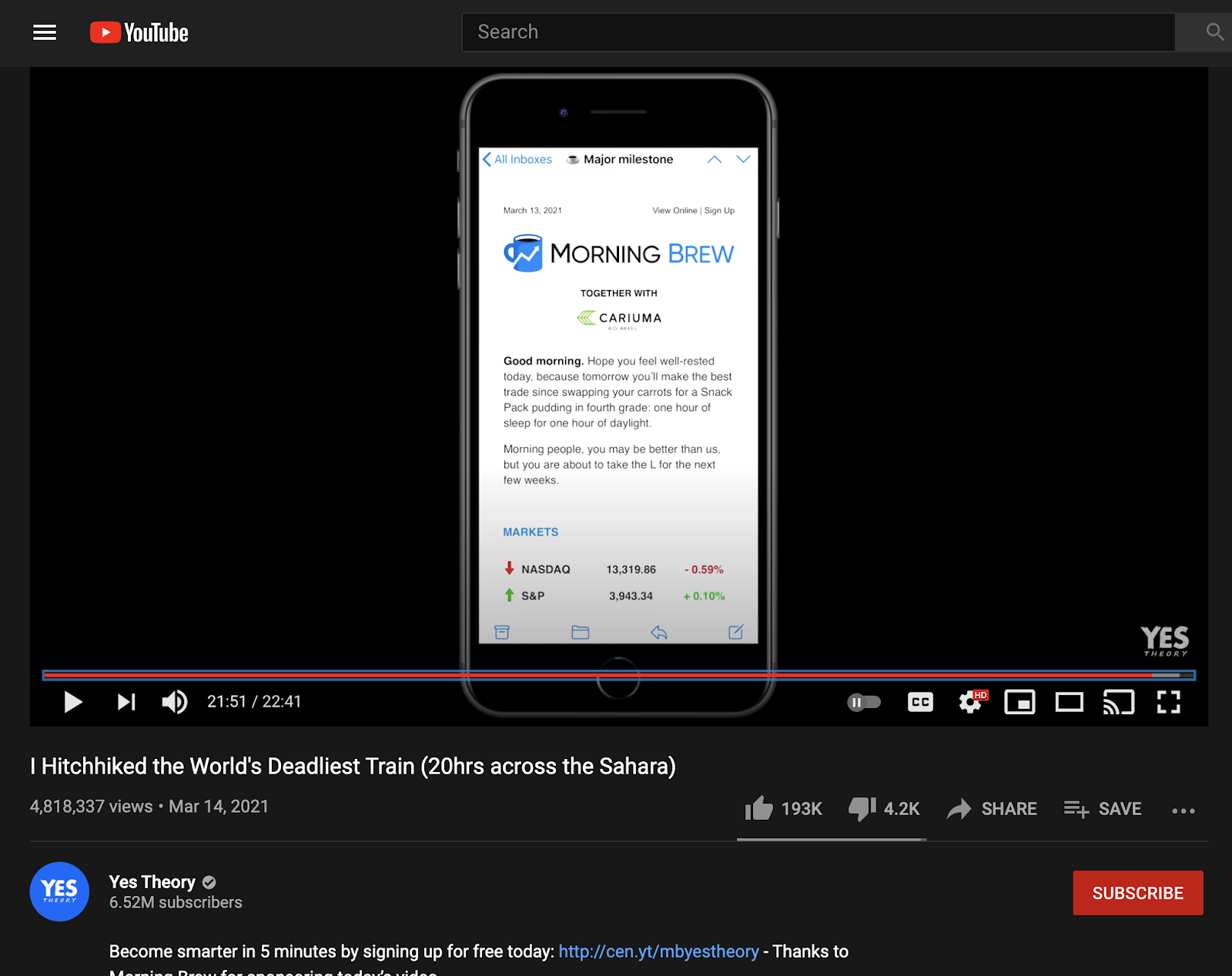Toggle the autoplay switch

pos(864,702)
